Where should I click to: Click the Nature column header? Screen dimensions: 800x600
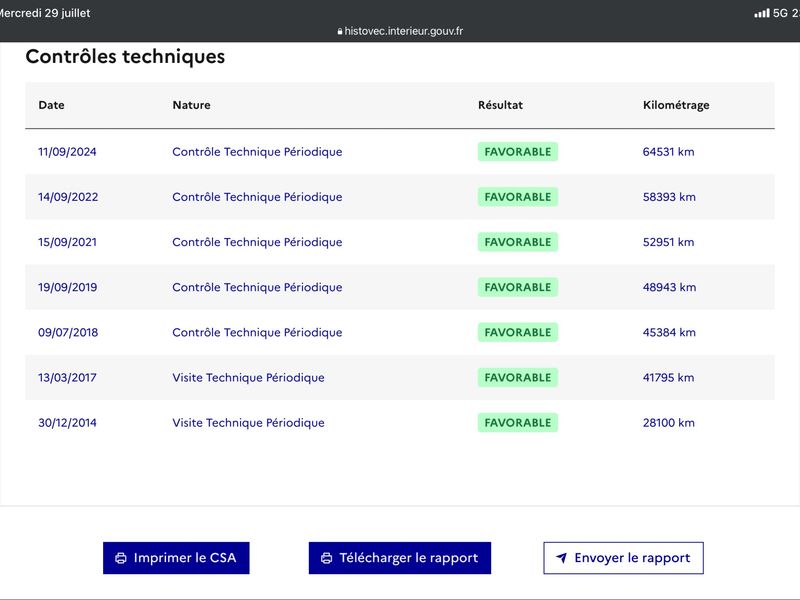pyautogui.click(x=191, y=105)
